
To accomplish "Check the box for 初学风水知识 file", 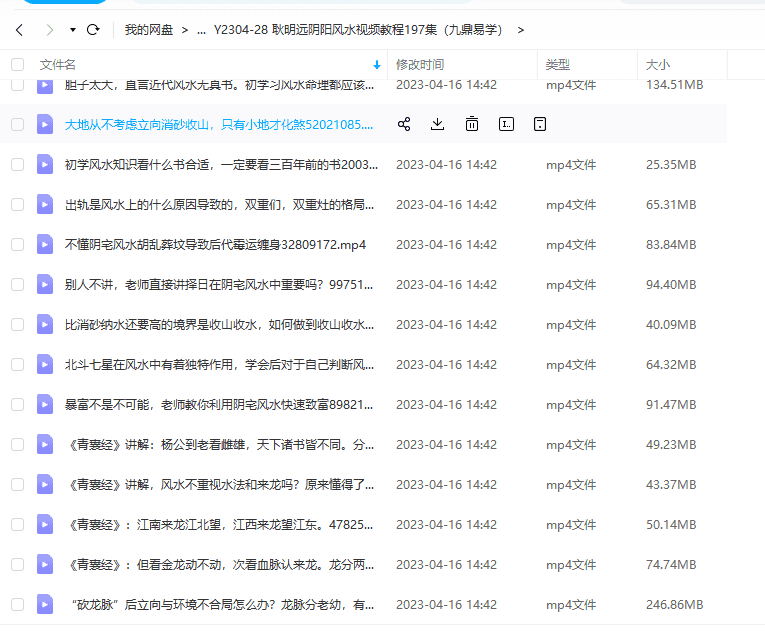I will pyautogui.click(x=17, y=164).
